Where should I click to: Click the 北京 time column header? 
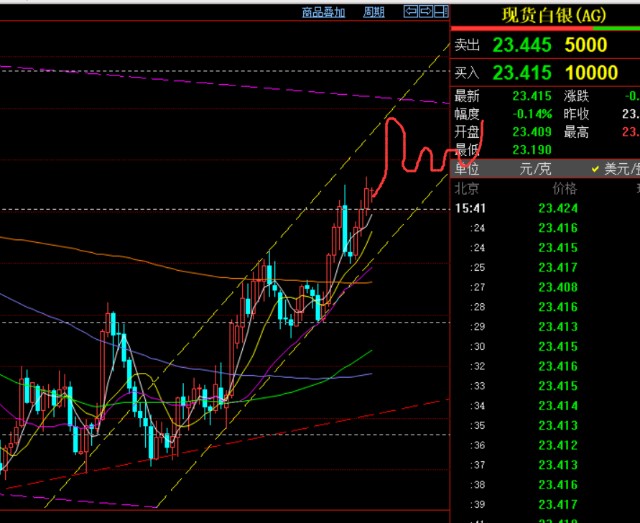(x=467, y=188)
